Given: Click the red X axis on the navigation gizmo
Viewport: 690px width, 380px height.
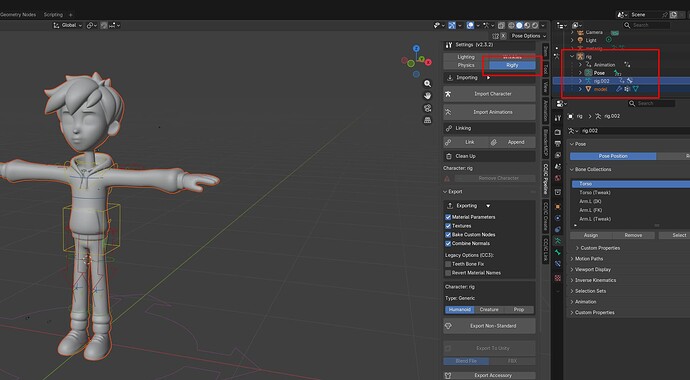Looking at the screenshot, I should 428,63.
